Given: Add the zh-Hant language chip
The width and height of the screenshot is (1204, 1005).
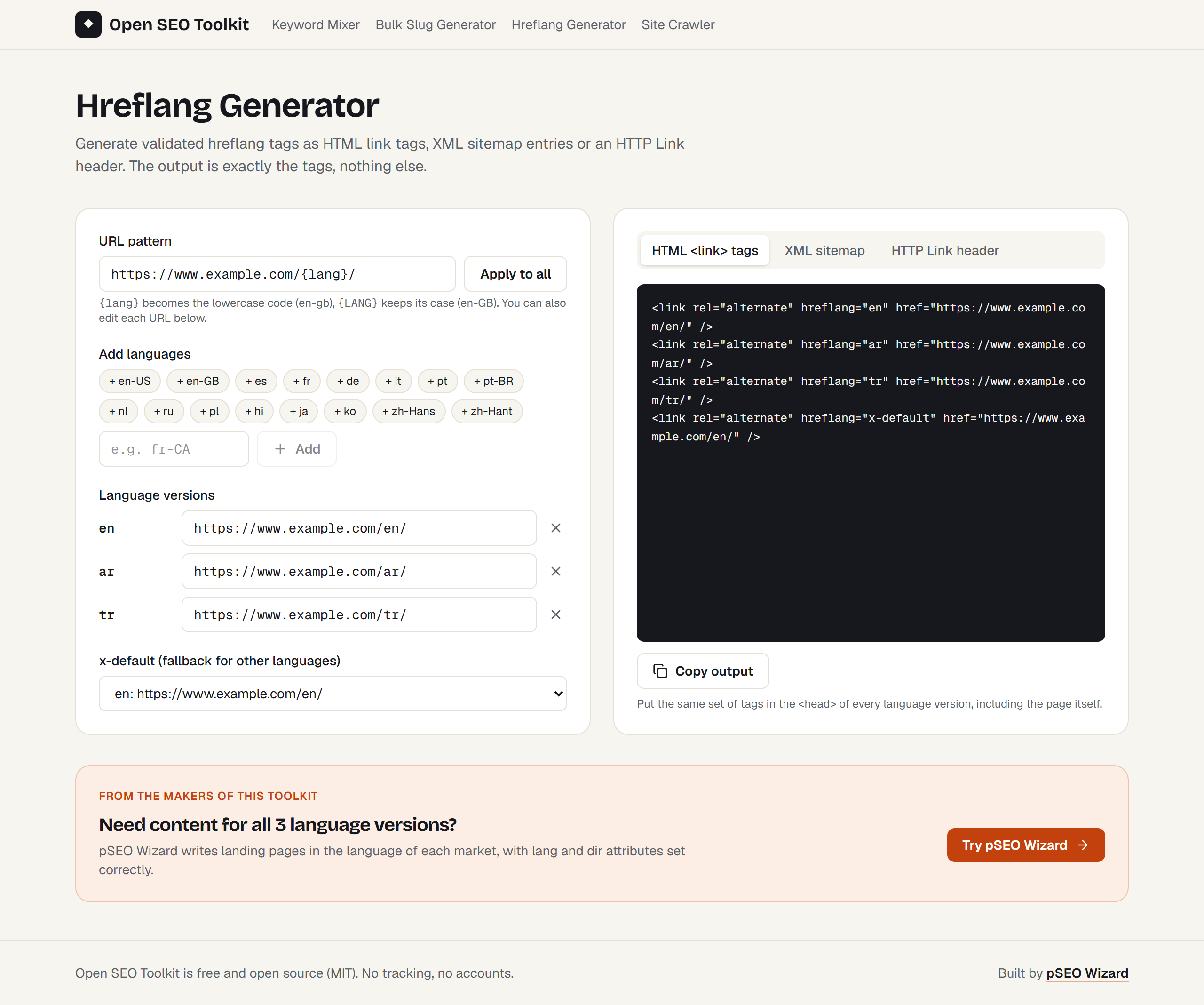Looking at the screenshot, I should coord(487,411).
